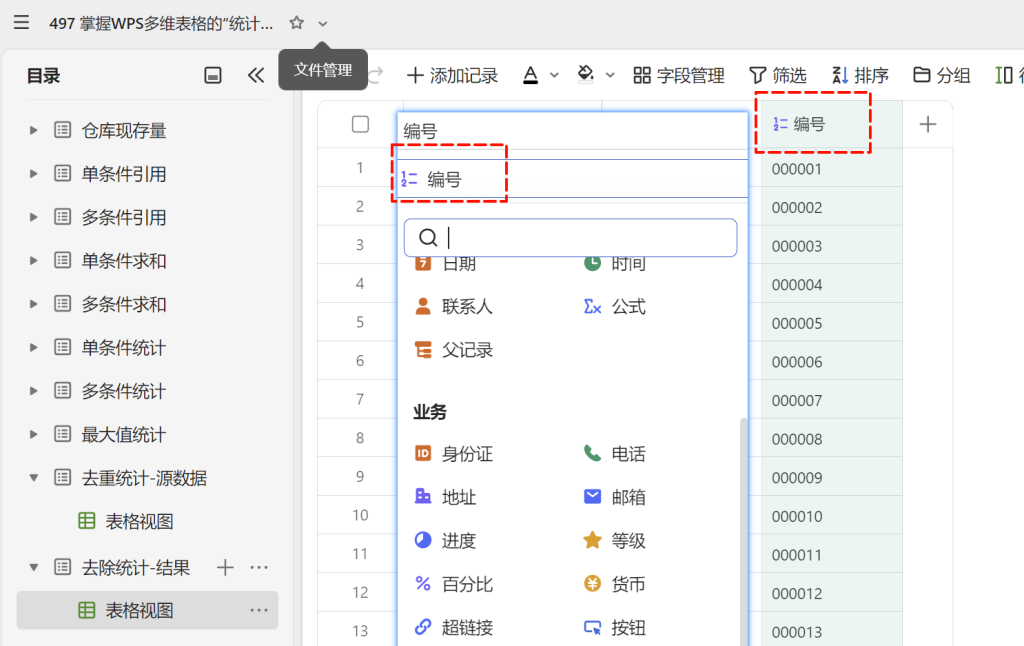
Task: Select the cell 000001
Action: coord(831,169)
